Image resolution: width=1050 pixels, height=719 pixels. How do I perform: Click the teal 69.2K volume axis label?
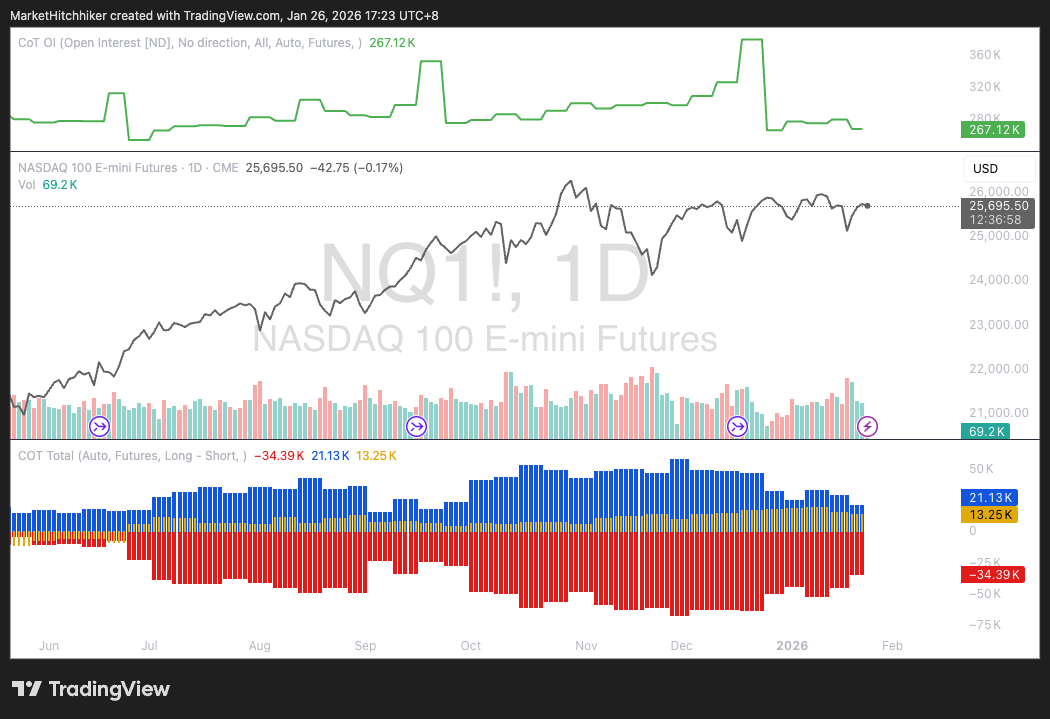click(x=986, y=432)
